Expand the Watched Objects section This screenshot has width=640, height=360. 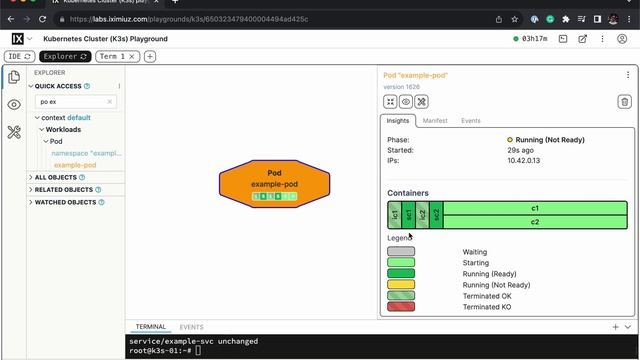(x=31, y=202)
